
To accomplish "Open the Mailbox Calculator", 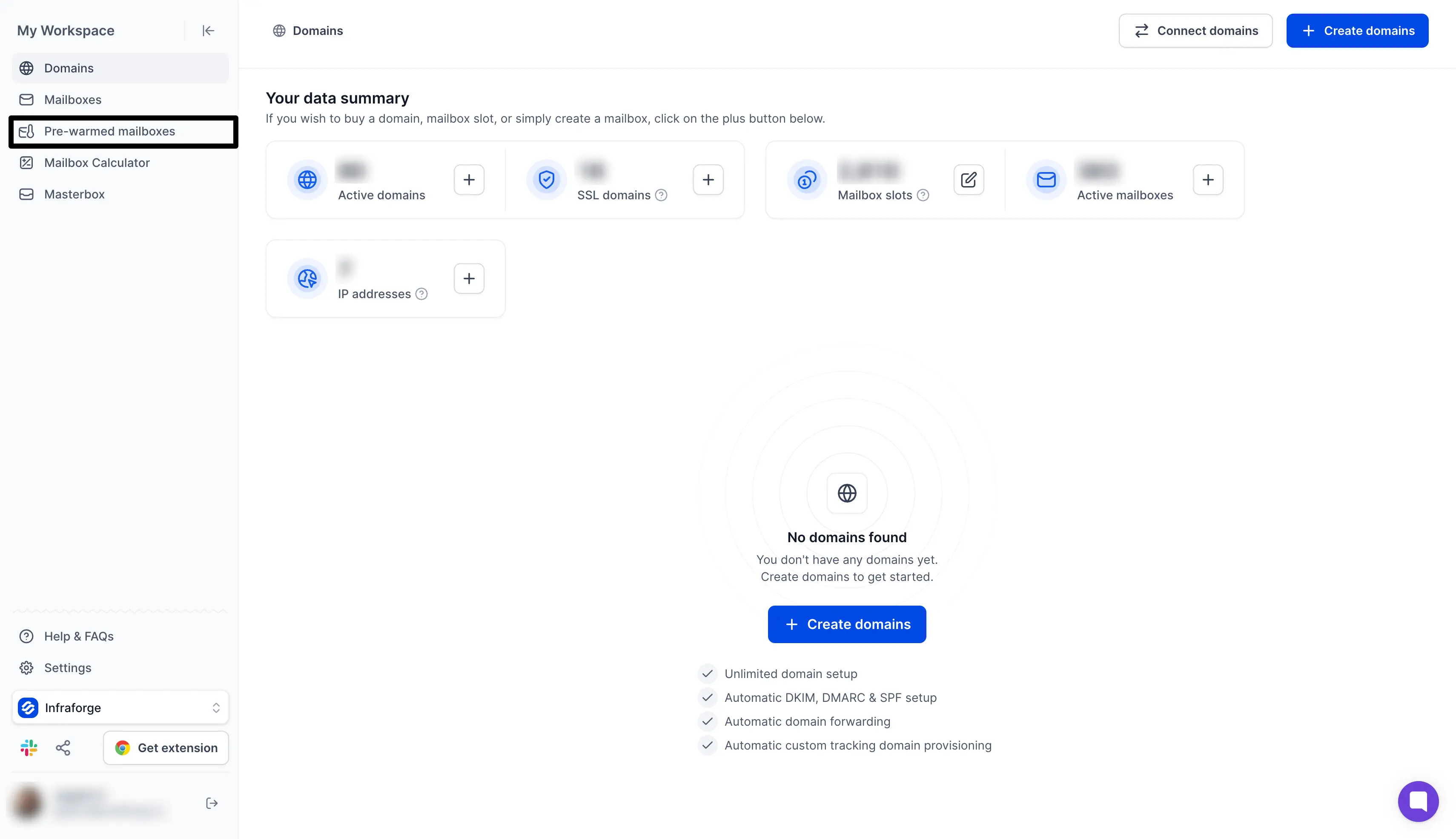I will coord(120,163).
